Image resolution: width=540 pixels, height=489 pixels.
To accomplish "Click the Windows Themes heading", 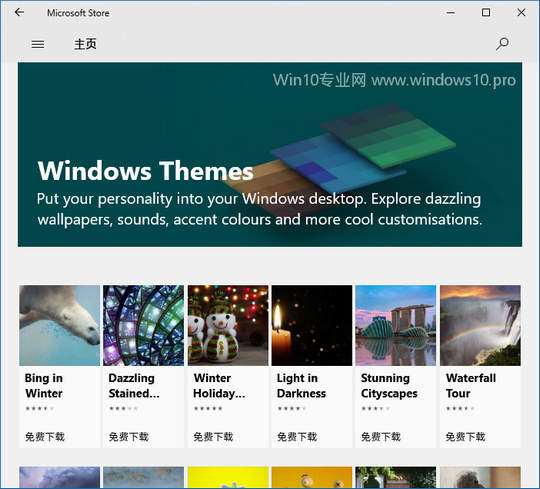I will (145, 171).
